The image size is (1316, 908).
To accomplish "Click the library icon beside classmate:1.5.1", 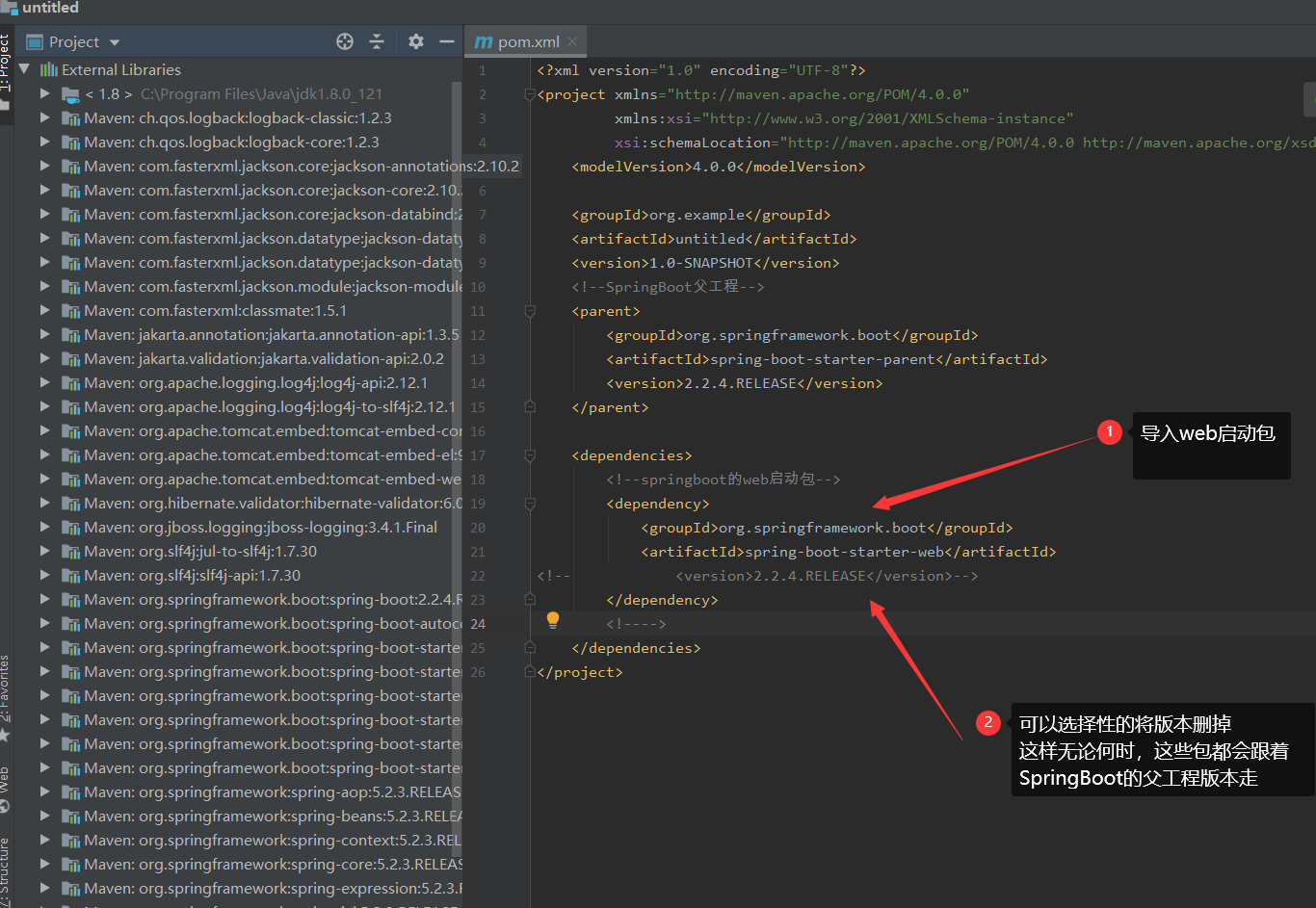I will tap(70, 311).
